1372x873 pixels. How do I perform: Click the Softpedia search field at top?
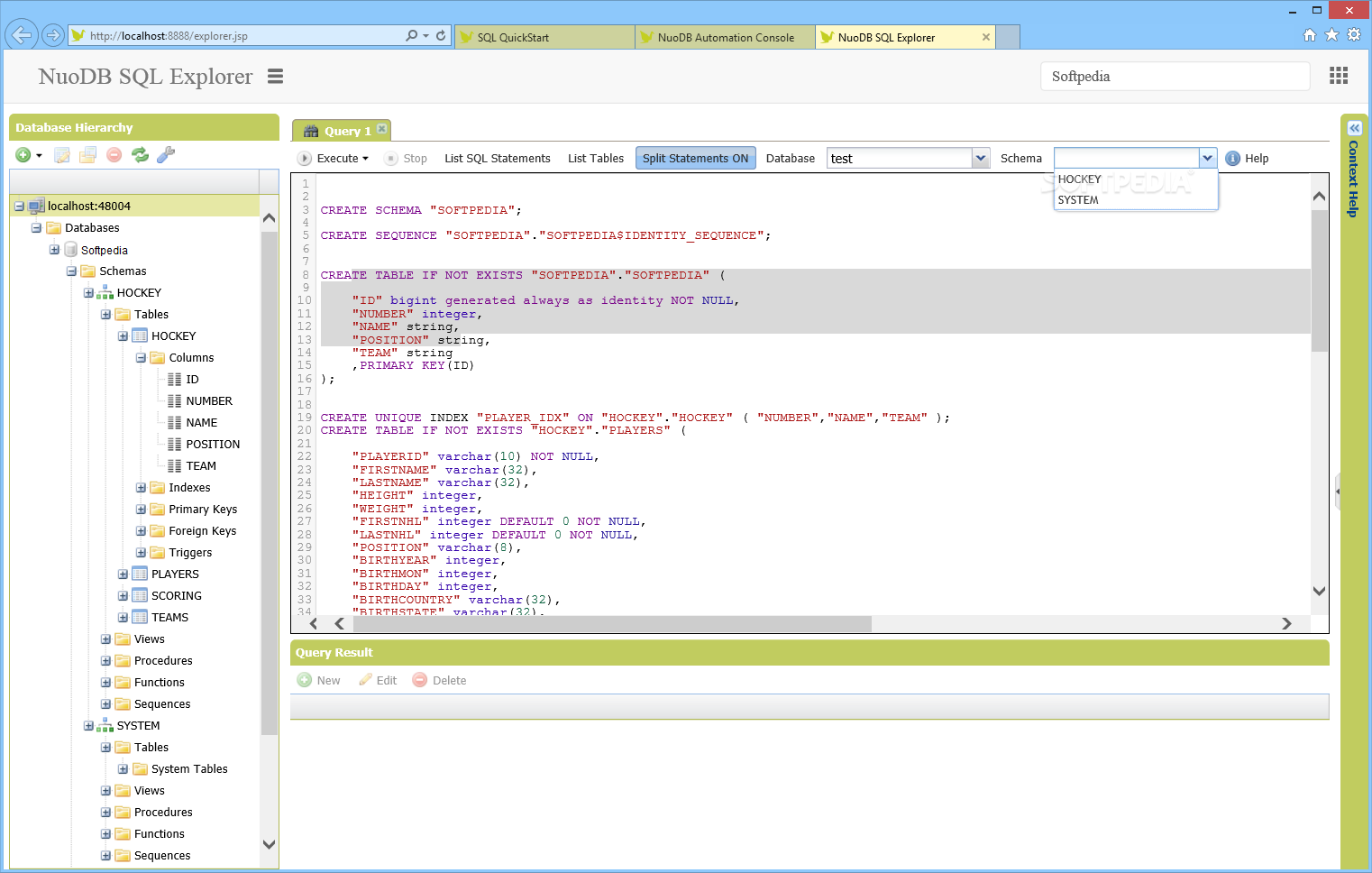(x=1175, y=77)
